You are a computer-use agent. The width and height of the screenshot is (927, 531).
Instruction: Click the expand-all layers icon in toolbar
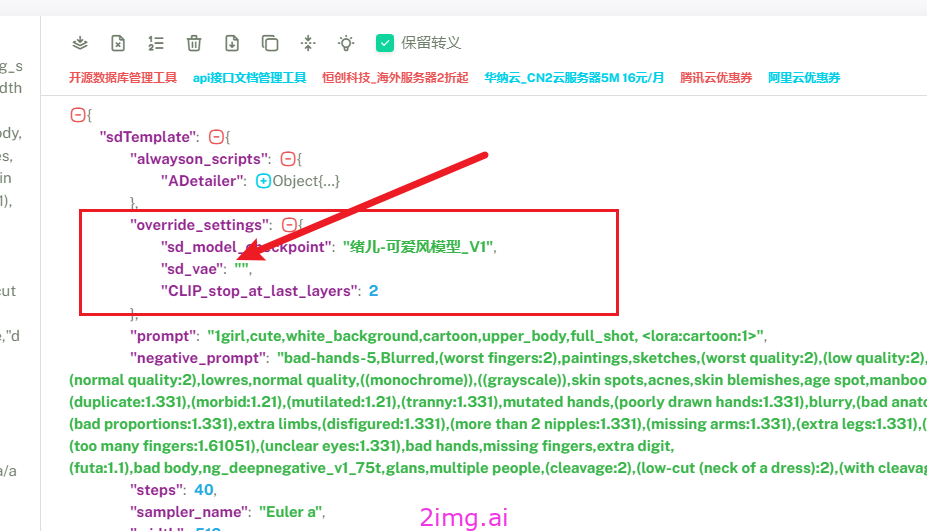pyautogui.click(x=80, y=43)
